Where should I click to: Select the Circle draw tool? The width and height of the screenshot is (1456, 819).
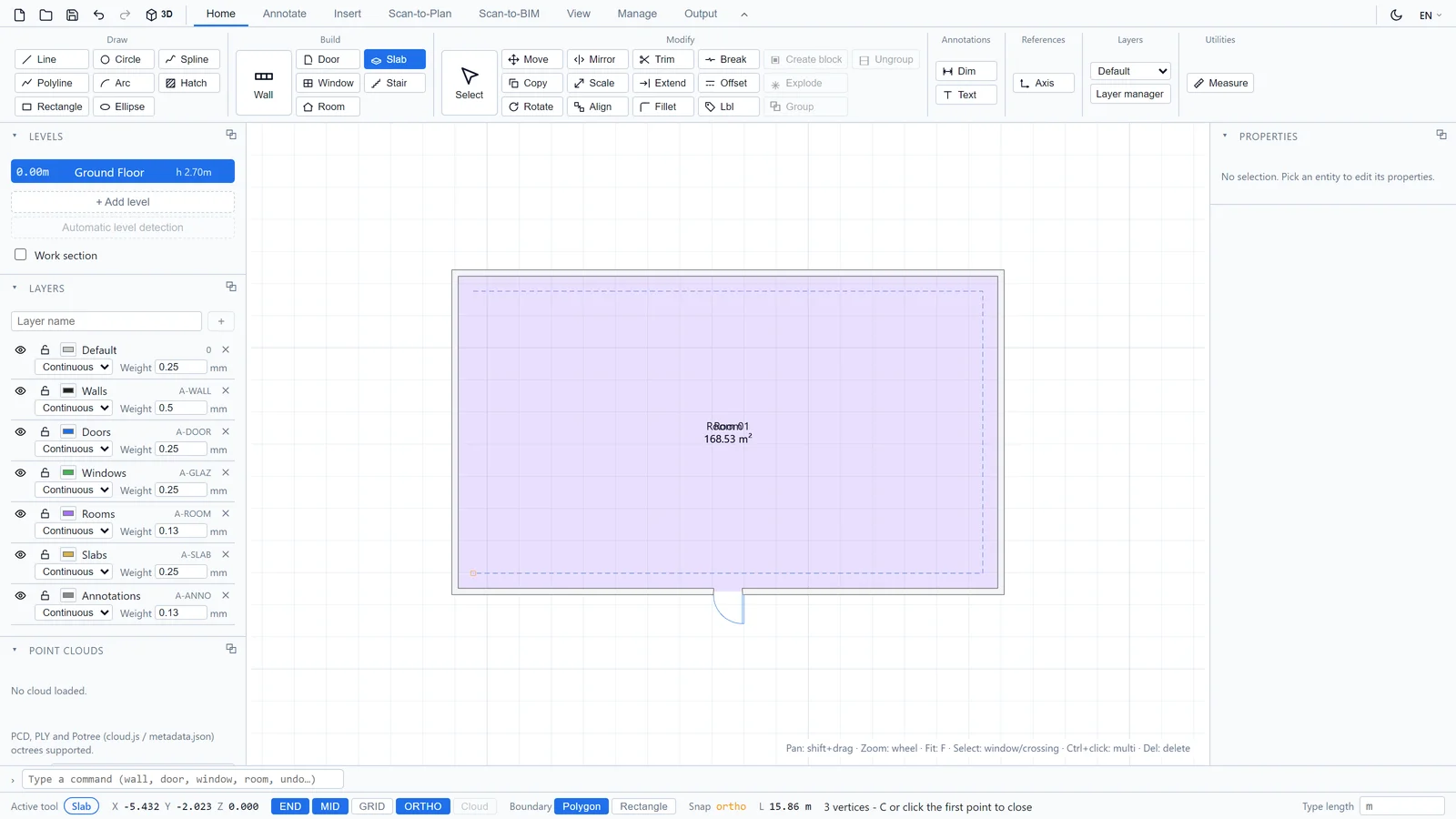click(123, 59)
